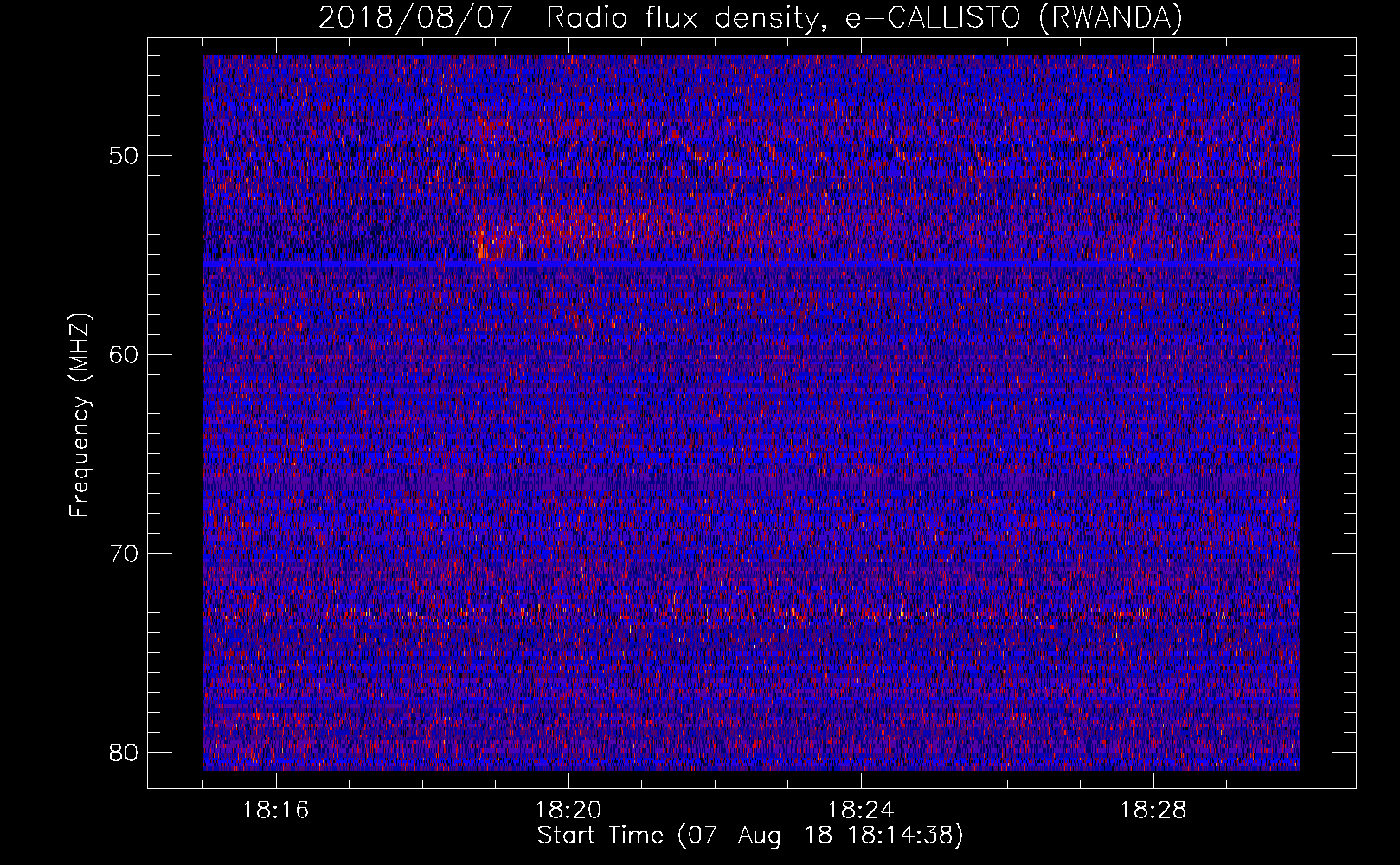
Task: Click the 18:24 time tick label
Action: 861,811
